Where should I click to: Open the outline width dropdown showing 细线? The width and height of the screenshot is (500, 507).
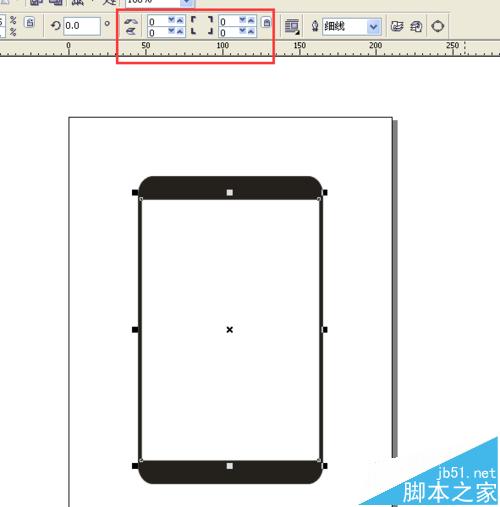click(x=374, y=26)
